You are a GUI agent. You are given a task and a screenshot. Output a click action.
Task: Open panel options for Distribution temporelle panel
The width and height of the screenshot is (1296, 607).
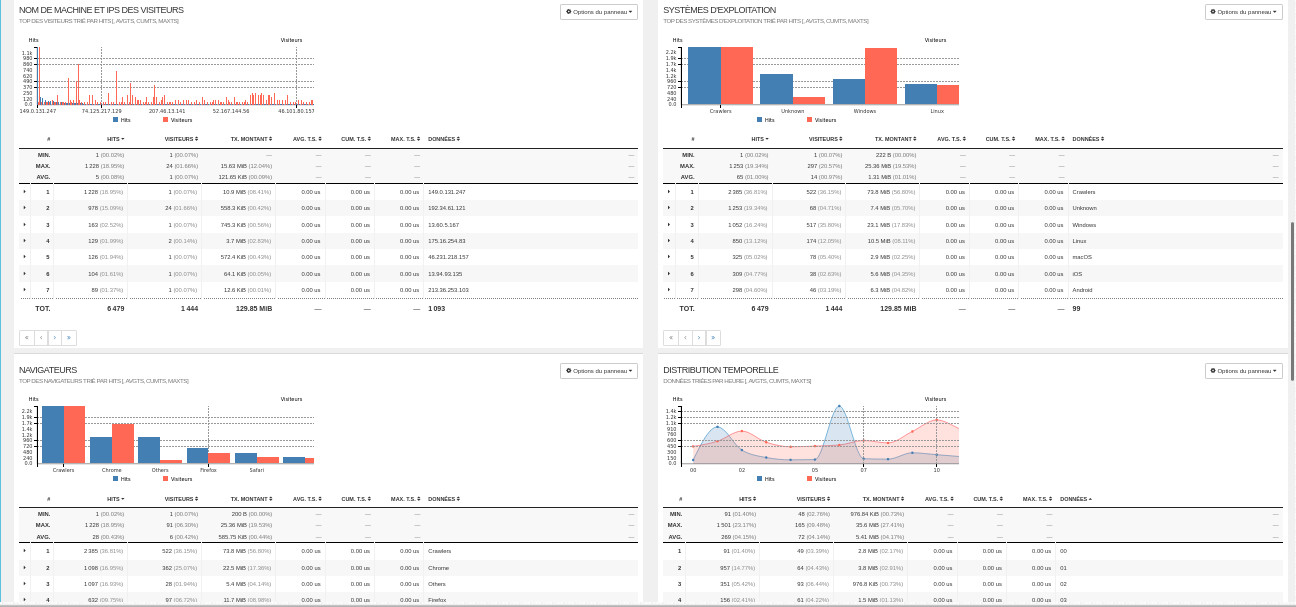pyautogui.click(x=1243, y=371)
